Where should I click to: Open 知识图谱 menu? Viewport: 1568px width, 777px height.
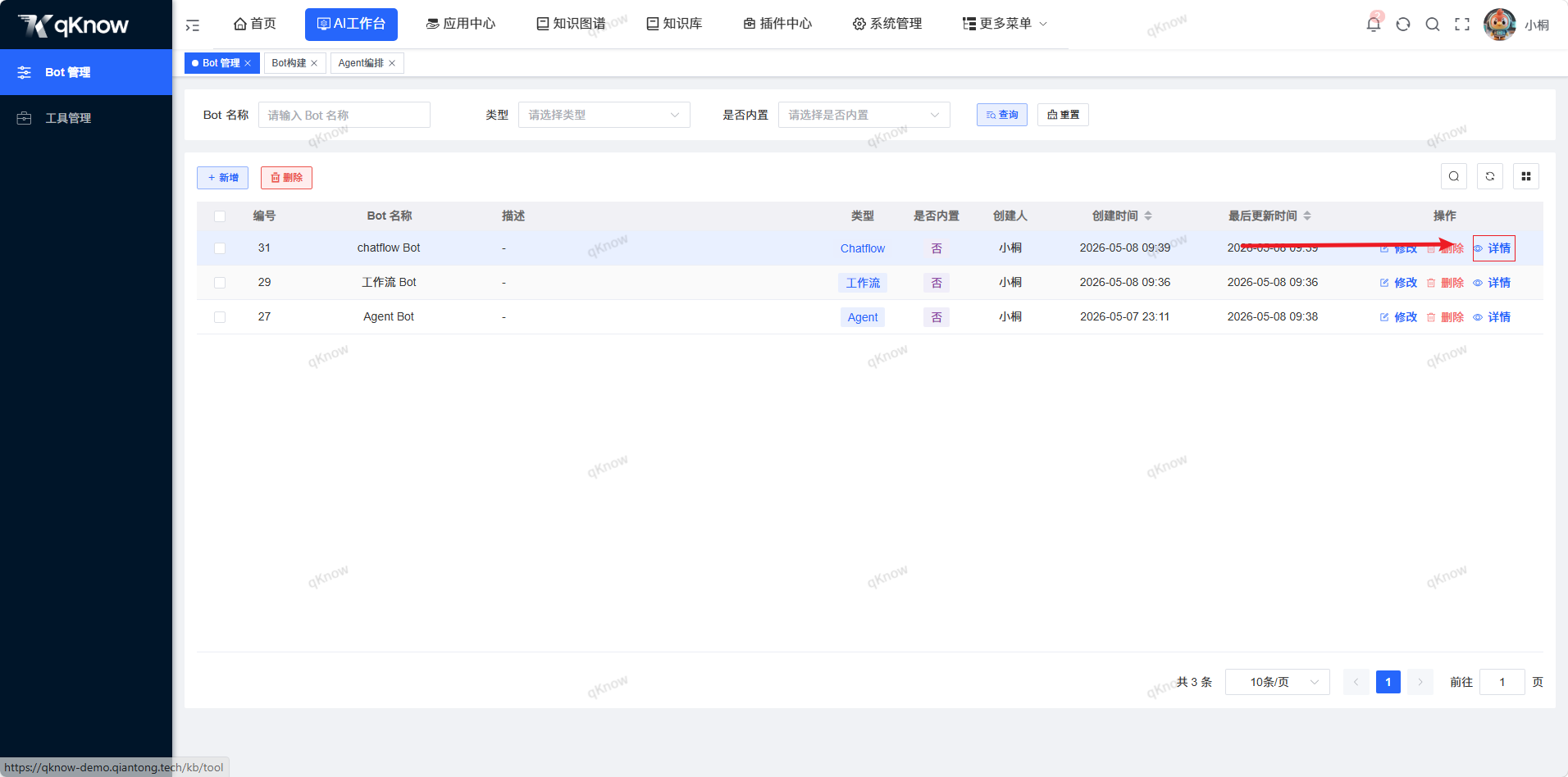571,24
